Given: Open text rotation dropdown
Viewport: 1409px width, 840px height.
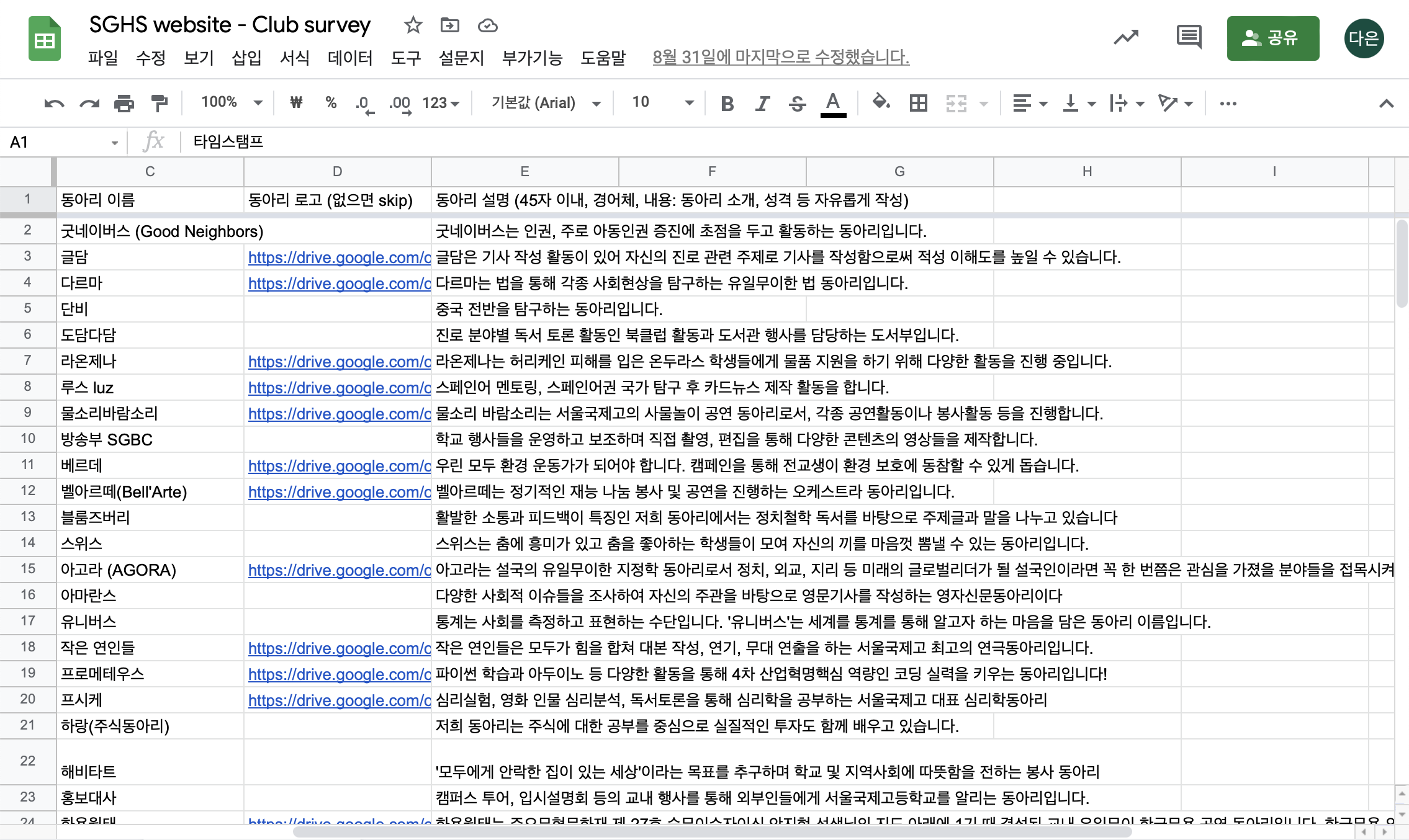Looking at the screenshot, I should click(x=1175, y=103).
